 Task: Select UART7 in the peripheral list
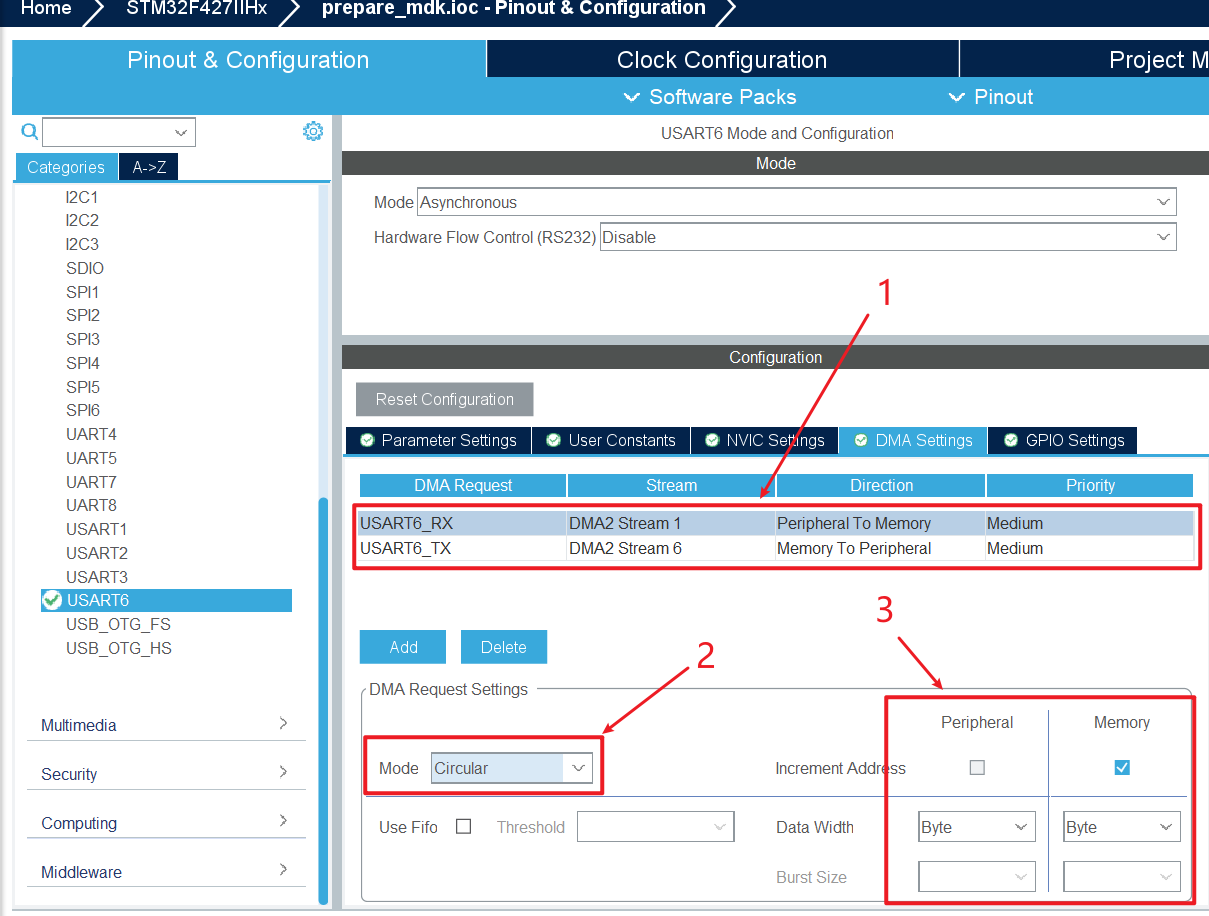[x=91, y=482]
